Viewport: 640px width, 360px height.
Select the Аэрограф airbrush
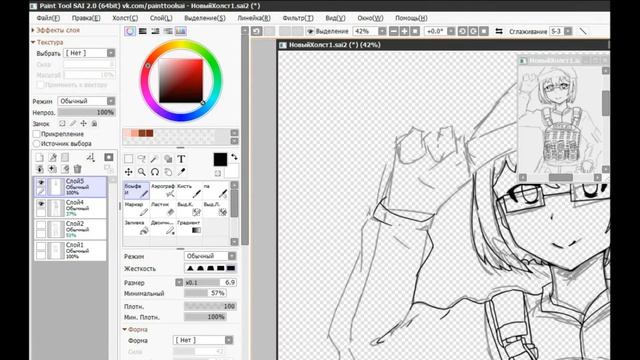coord(163,190)
